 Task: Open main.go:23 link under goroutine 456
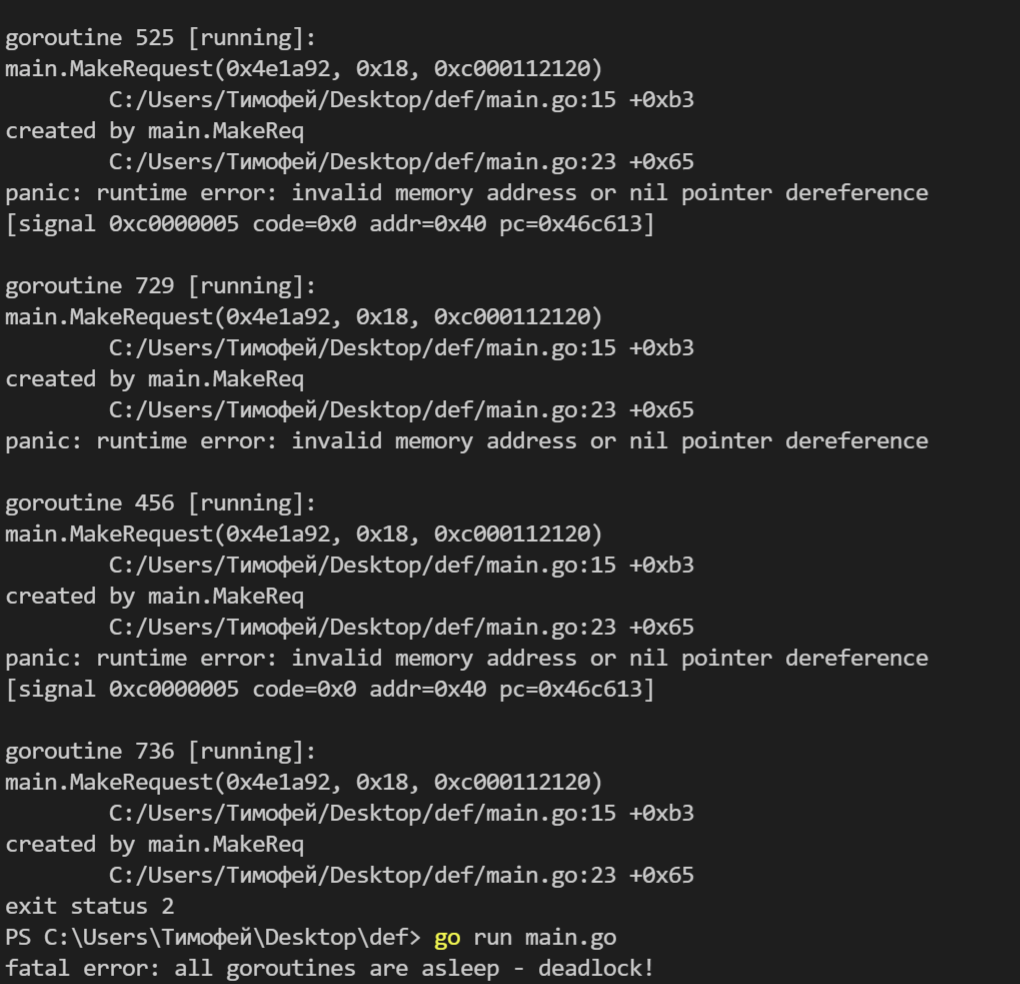pyautogui.click(x=362, y=627)
